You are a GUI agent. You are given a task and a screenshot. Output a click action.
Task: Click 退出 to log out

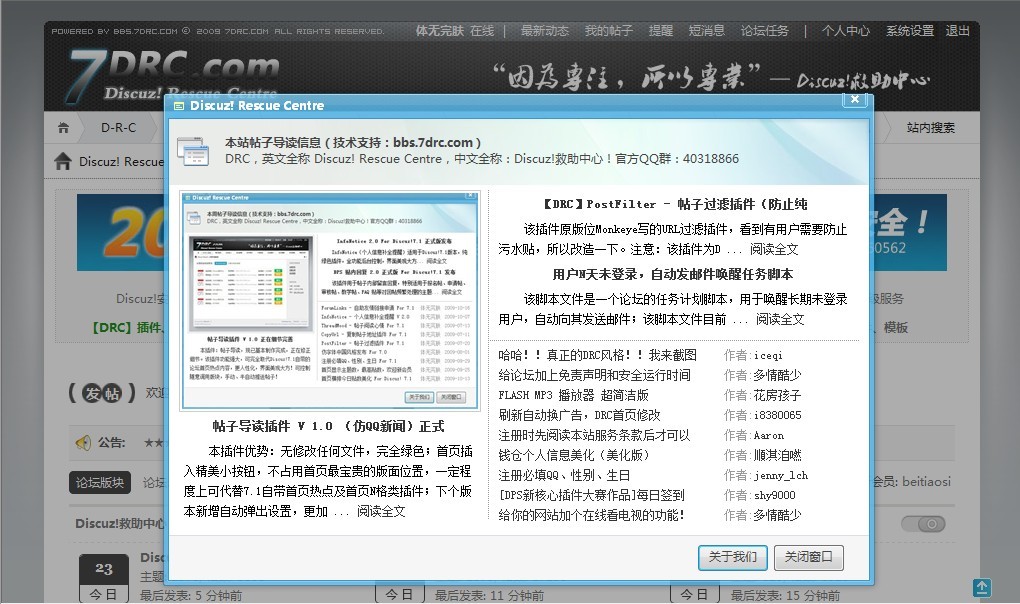[958, 31]
